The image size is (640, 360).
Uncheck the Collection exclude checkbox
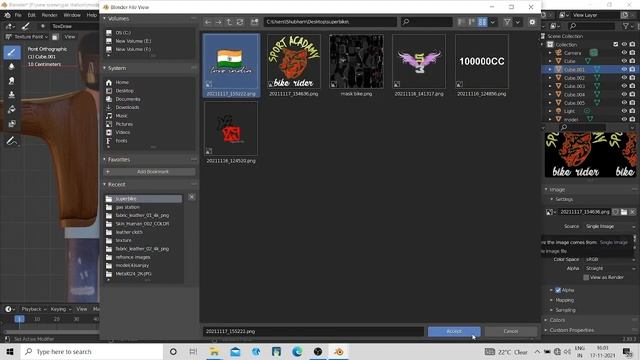click(616, 44)
